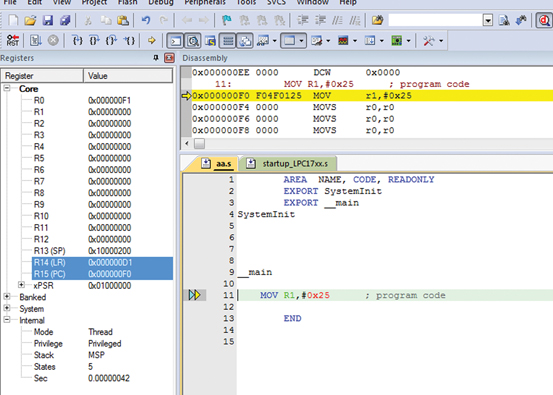553x395 pixels.
Task: Toggle the Registers Window button
Action: point(228,41)
